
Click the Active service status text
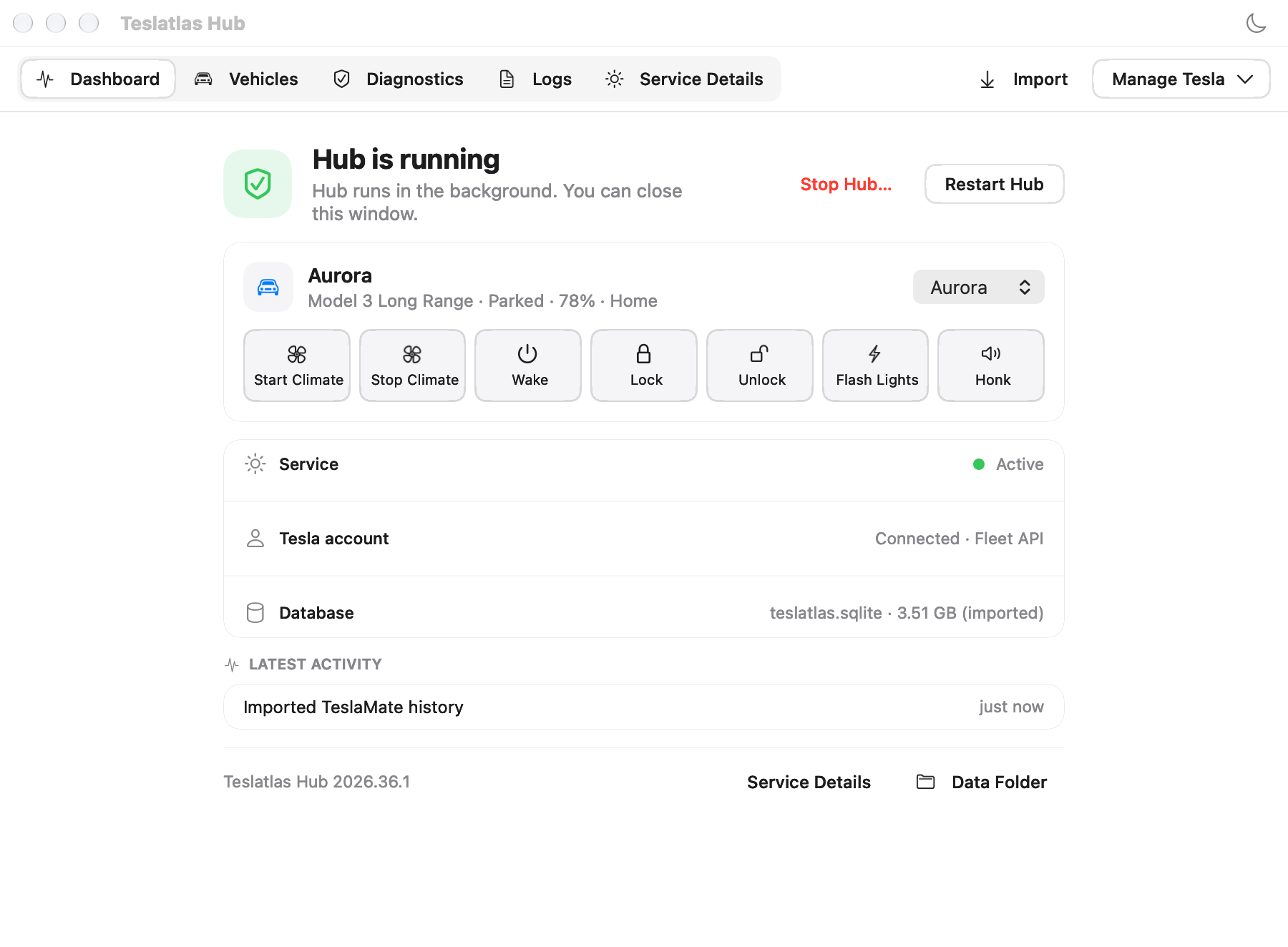tap(1020, 464)
